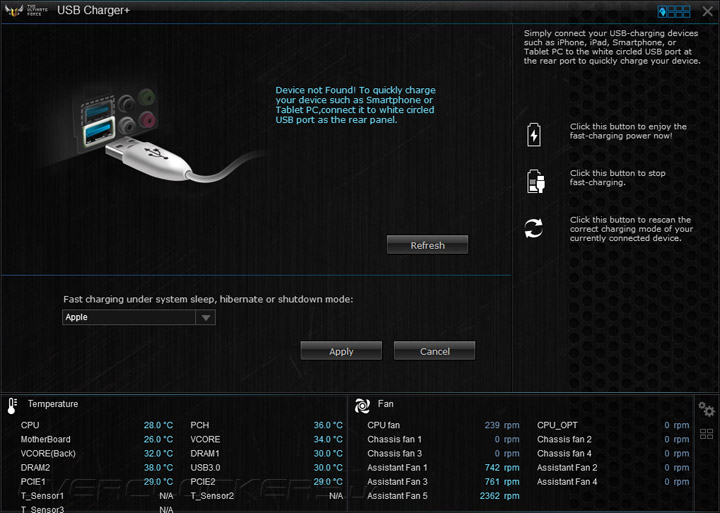720x513 pixels.
Task: Click the 'stop fast-charging' description text
Action: pos(617,178)
